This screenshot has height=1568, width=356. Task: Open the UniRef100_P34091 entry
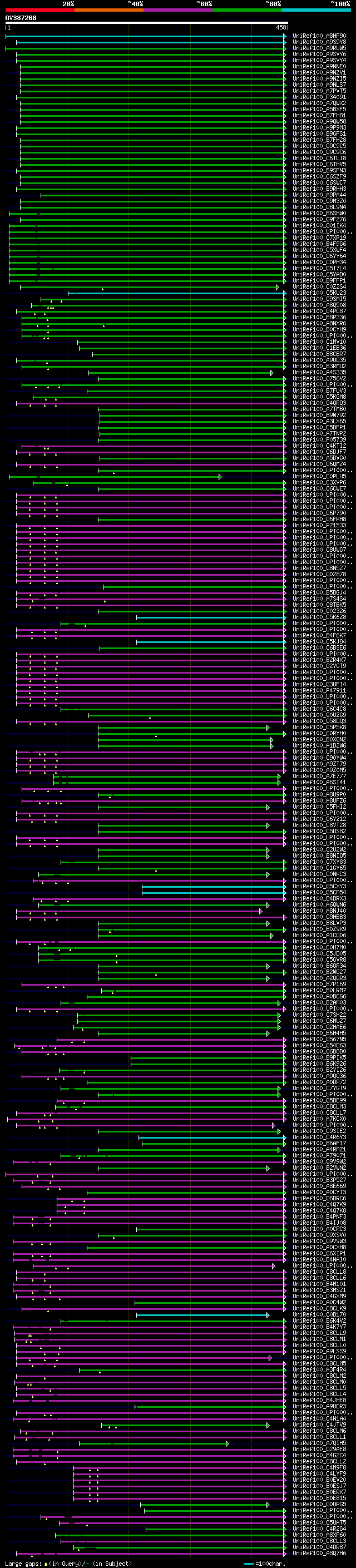click(x=319, y=97)
